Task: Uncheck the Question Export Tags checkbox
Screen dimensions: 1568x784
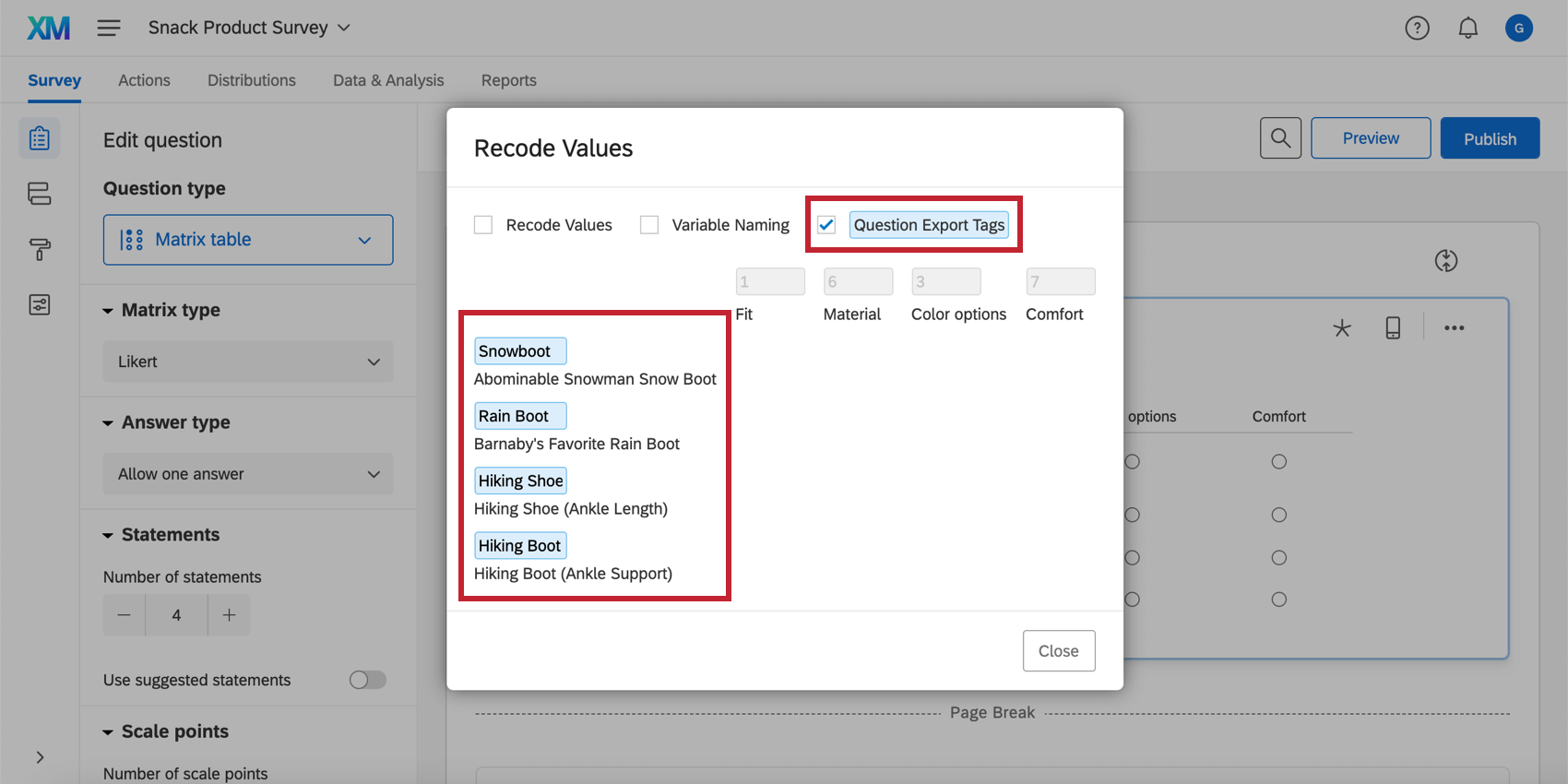Action: (826, 225)
